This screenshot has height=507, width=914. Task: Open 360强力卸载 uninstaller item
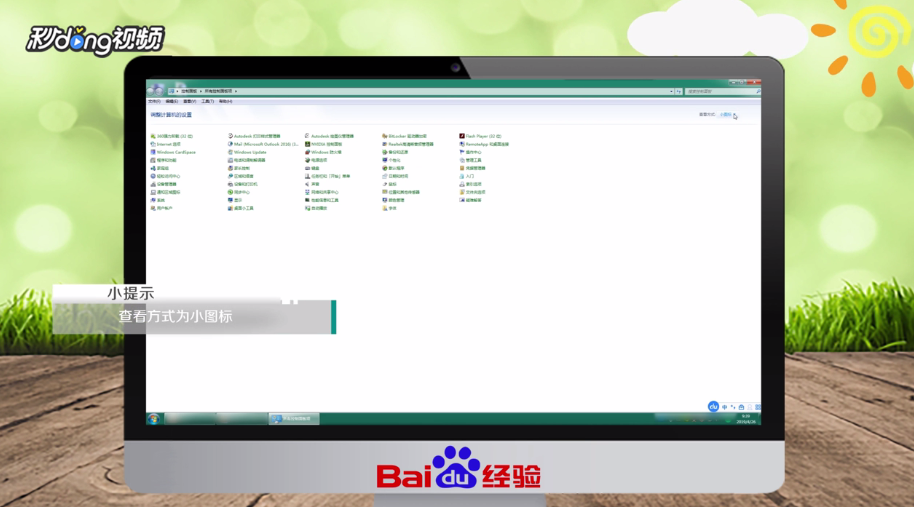click(x=172, y=136)
